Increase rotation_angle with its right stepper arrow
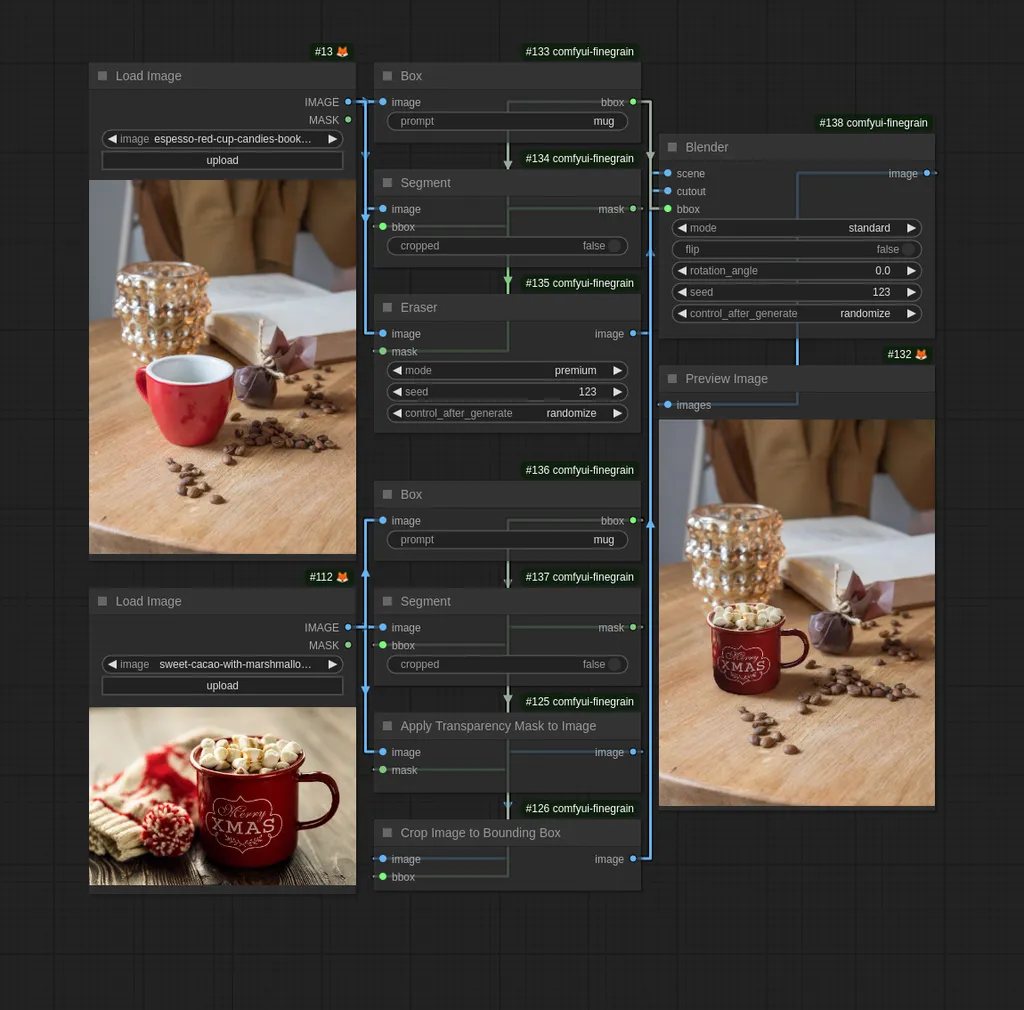This screenshot has width=1024, height=1010. click(x=911, y=270)
